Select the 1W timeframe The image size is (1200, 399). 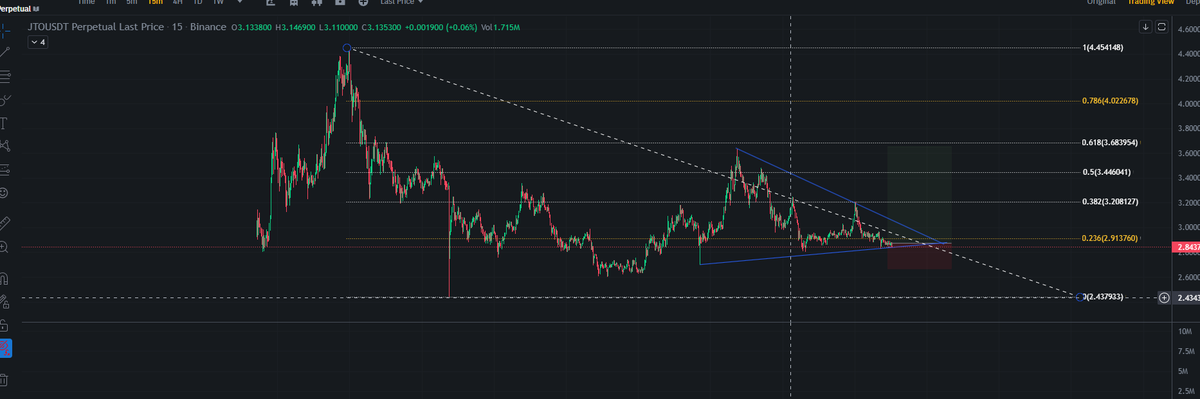tap(217, 3)
